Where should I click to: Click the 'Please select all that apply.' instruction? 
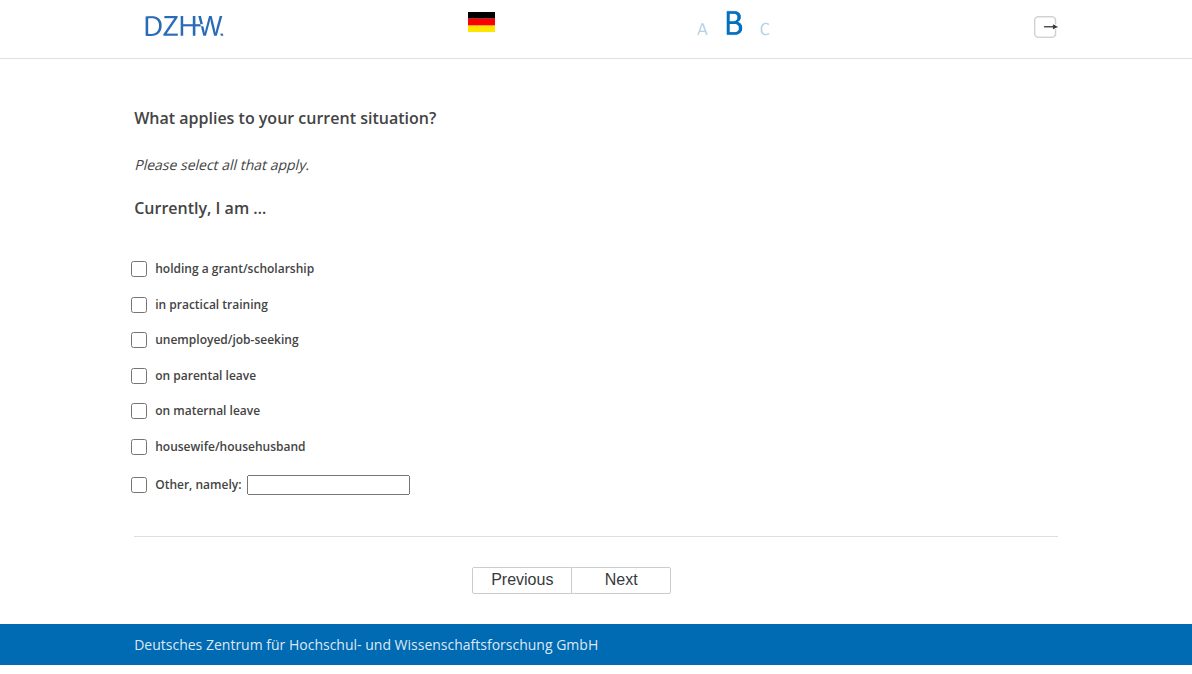click(x=222, y=166)
